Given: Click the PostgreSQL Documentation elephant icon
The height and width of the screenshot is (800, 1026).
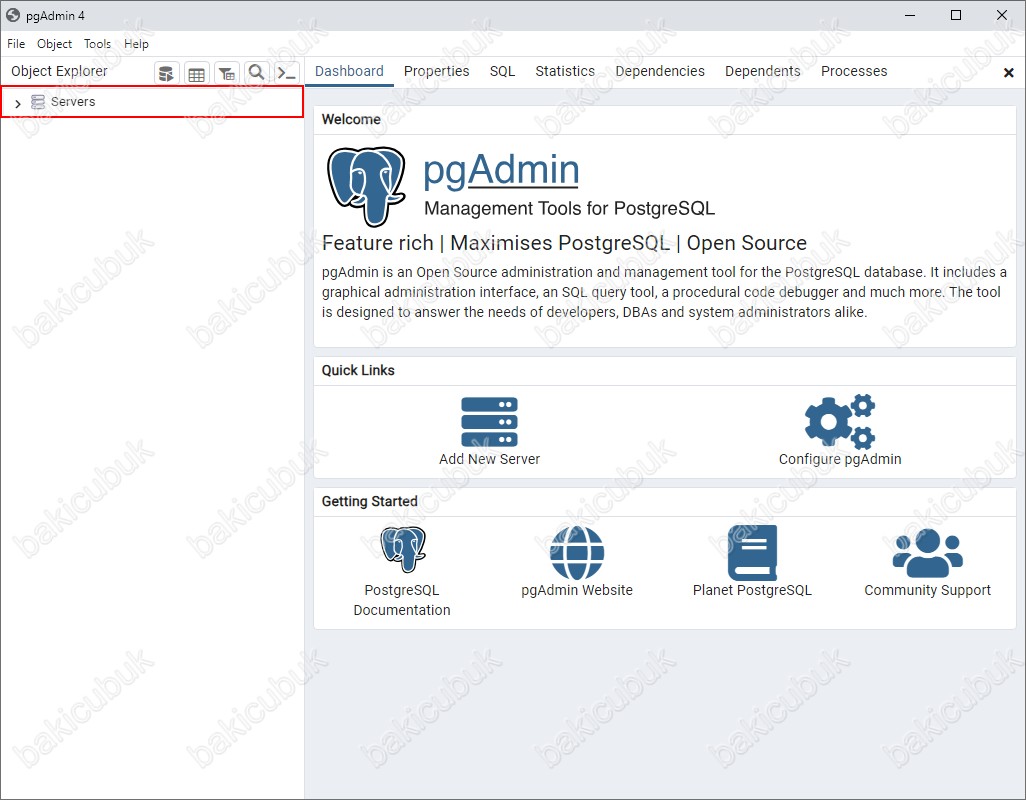Looking at the screenshot, I should (402, 549).
